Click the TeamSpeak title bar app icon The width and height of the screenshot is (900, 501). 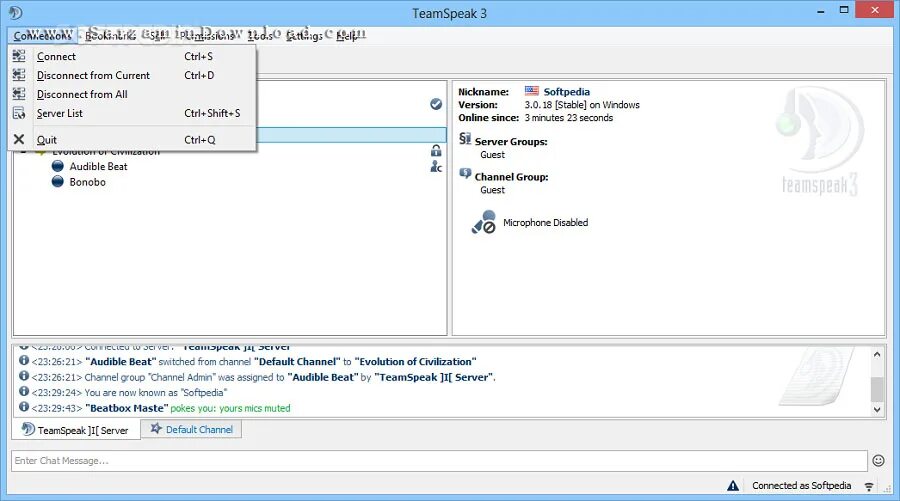[x=15, y=13]
